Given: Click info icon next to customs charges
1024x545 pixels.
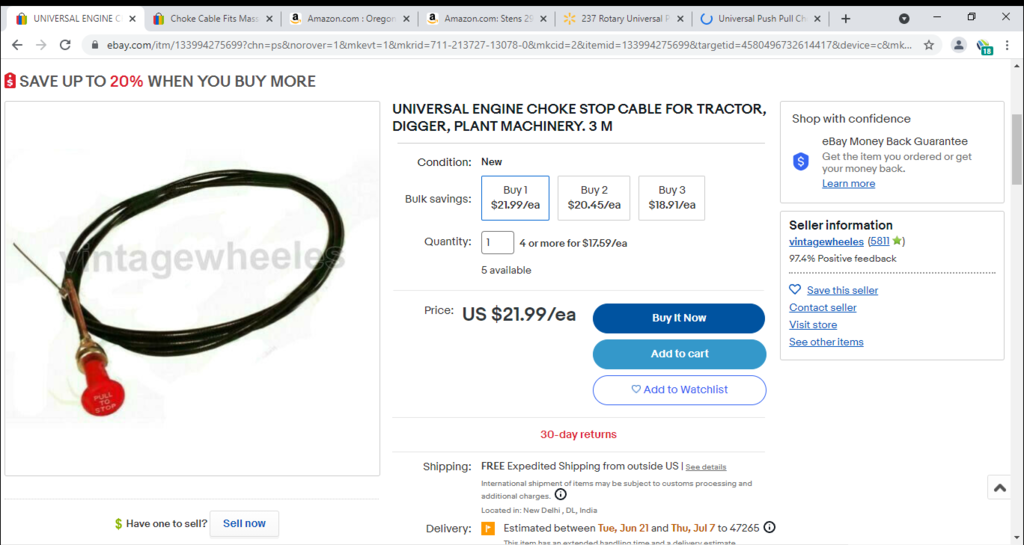Looking at the screenshot, I should (560, 495).
